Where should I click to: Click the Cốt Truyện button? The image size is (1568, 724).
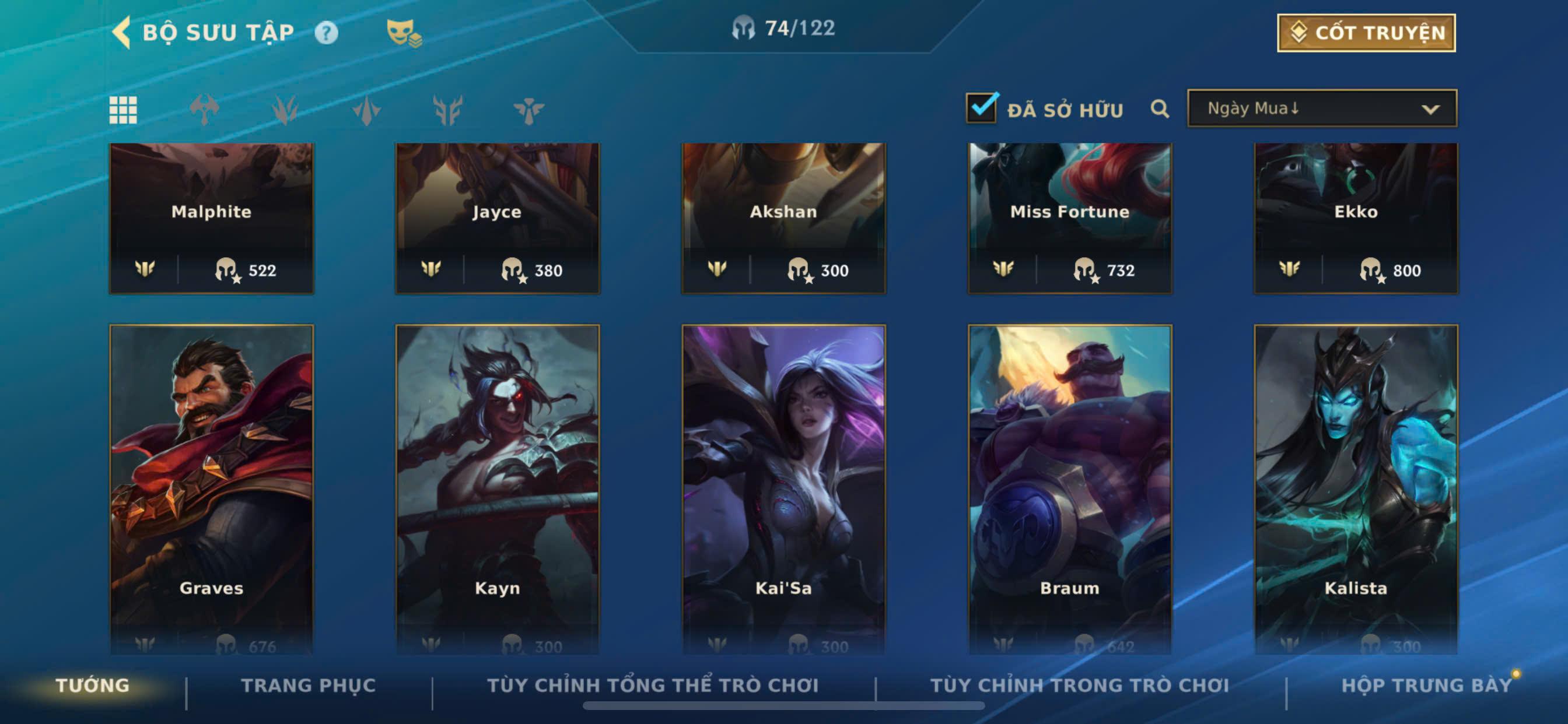(x=1367, y=33)
